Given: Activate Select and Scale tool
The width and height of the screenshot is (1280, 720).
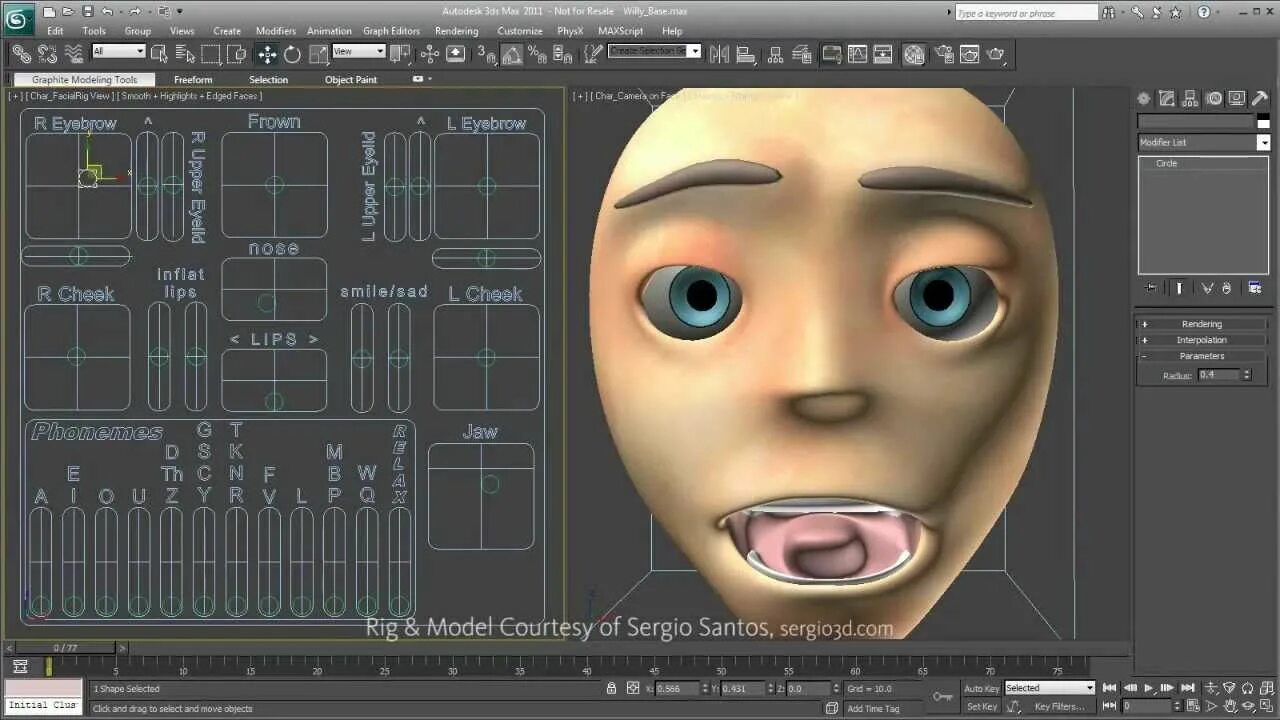Looking at the screenshot, I should [x=318, y=54].
